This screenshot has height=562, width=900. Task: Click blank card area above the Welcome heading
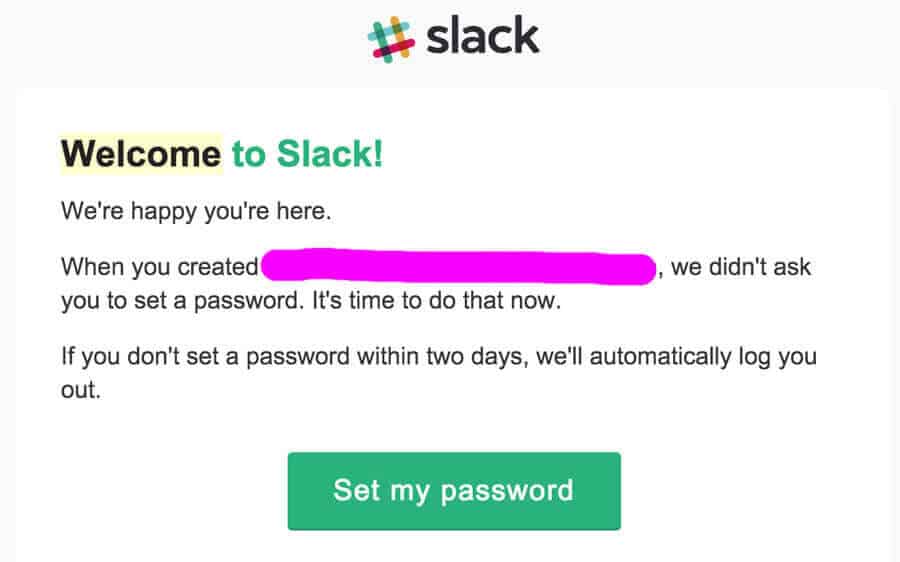(x=451, y=110)
